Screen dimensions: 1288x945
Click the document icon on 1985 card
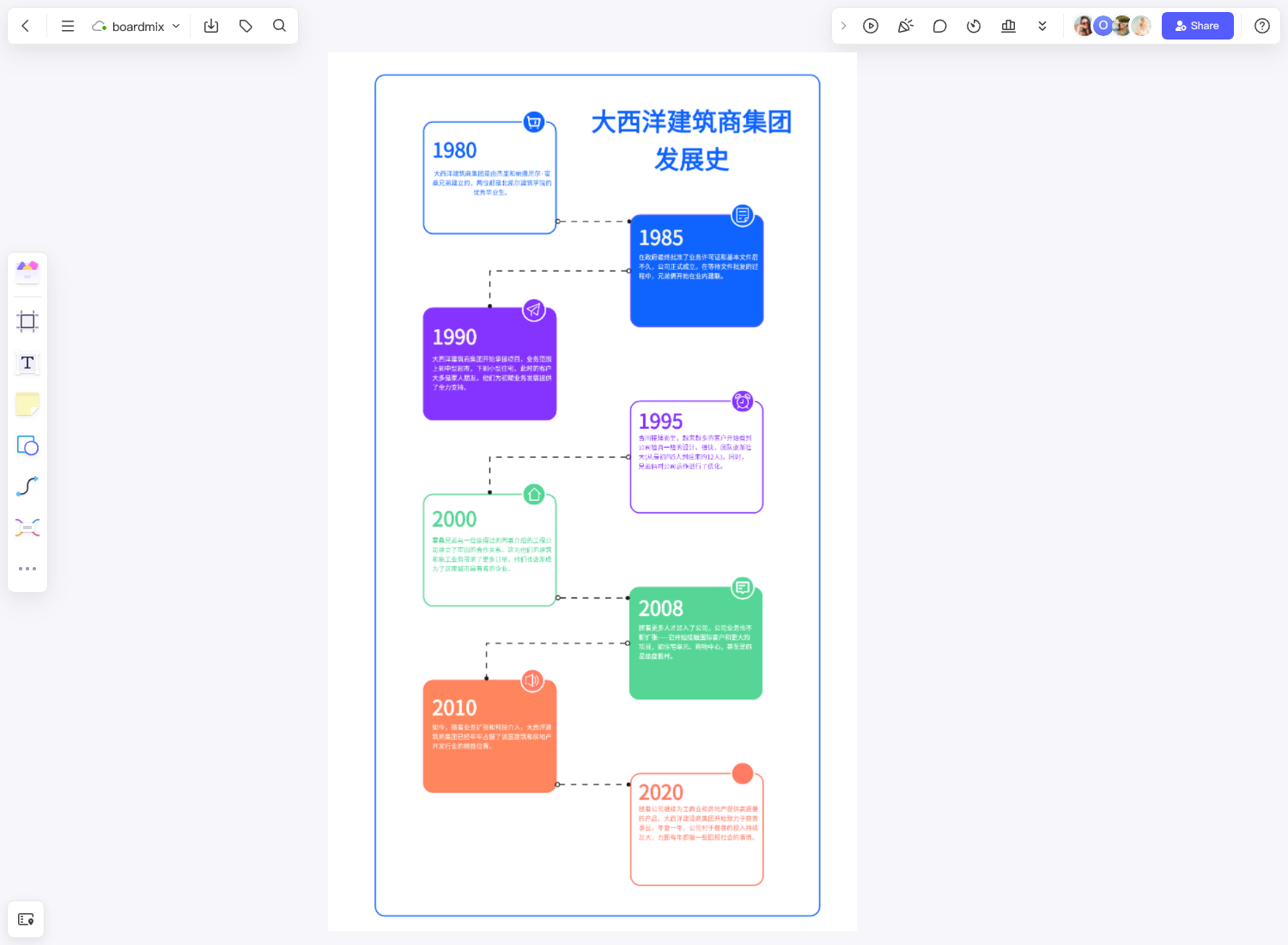tap(743, 216)
